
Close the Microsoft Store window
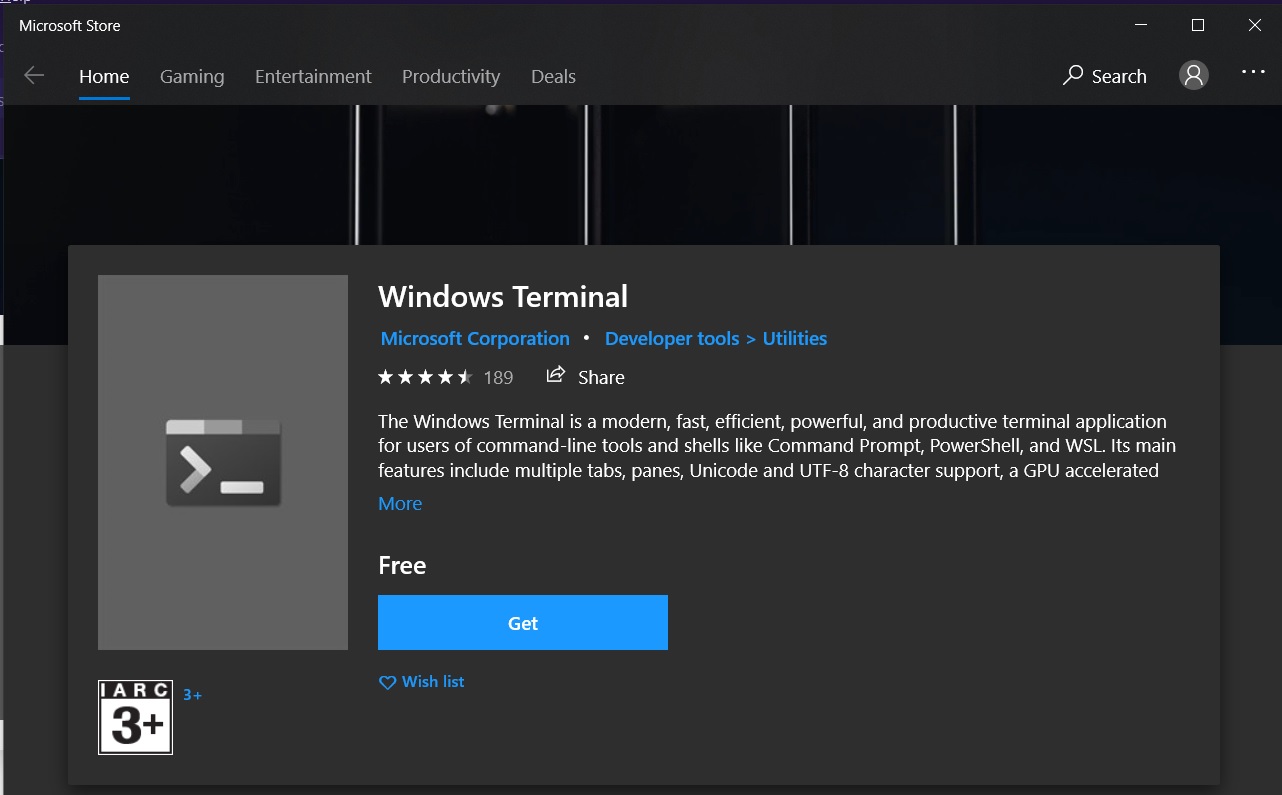1254,25
